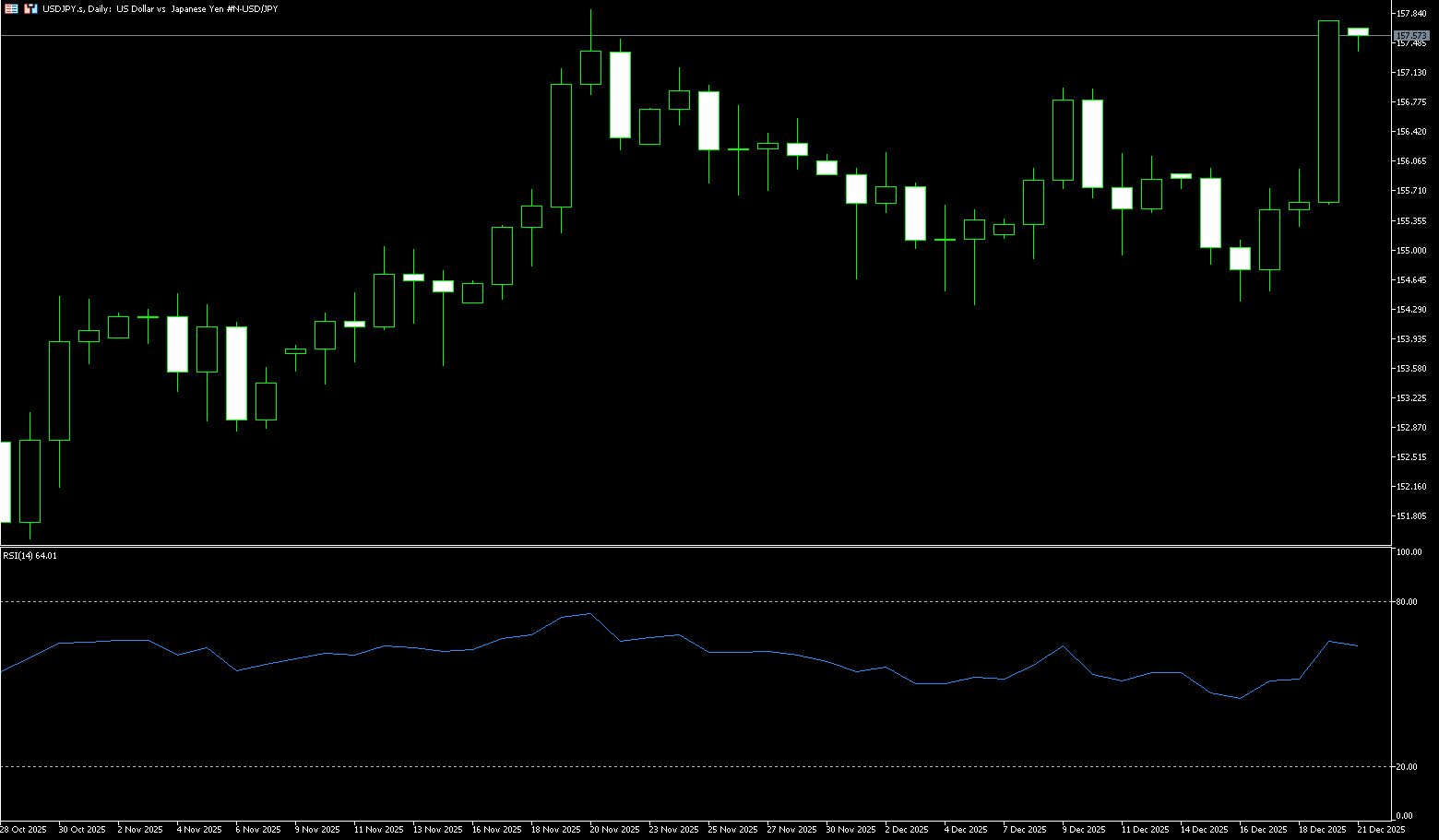Click the 151.805 price scale label
Image resolution: width=1439 pixels, height=840 pixels.
click(1411, 516)
